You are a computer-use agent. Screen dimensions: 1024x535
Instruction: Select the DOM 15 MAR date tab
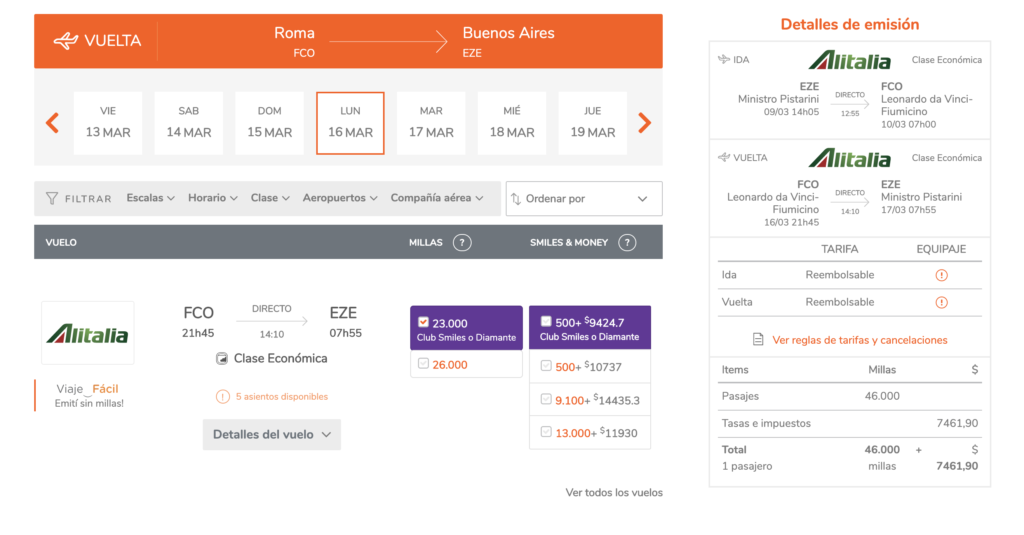pyautogui.click(x=269, y=123)
